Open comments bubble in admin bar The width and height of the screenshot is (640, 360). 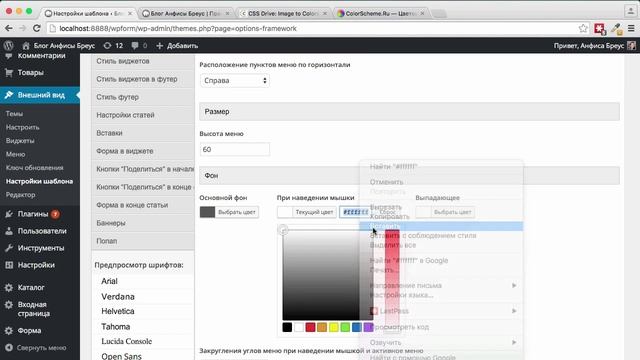139,46
